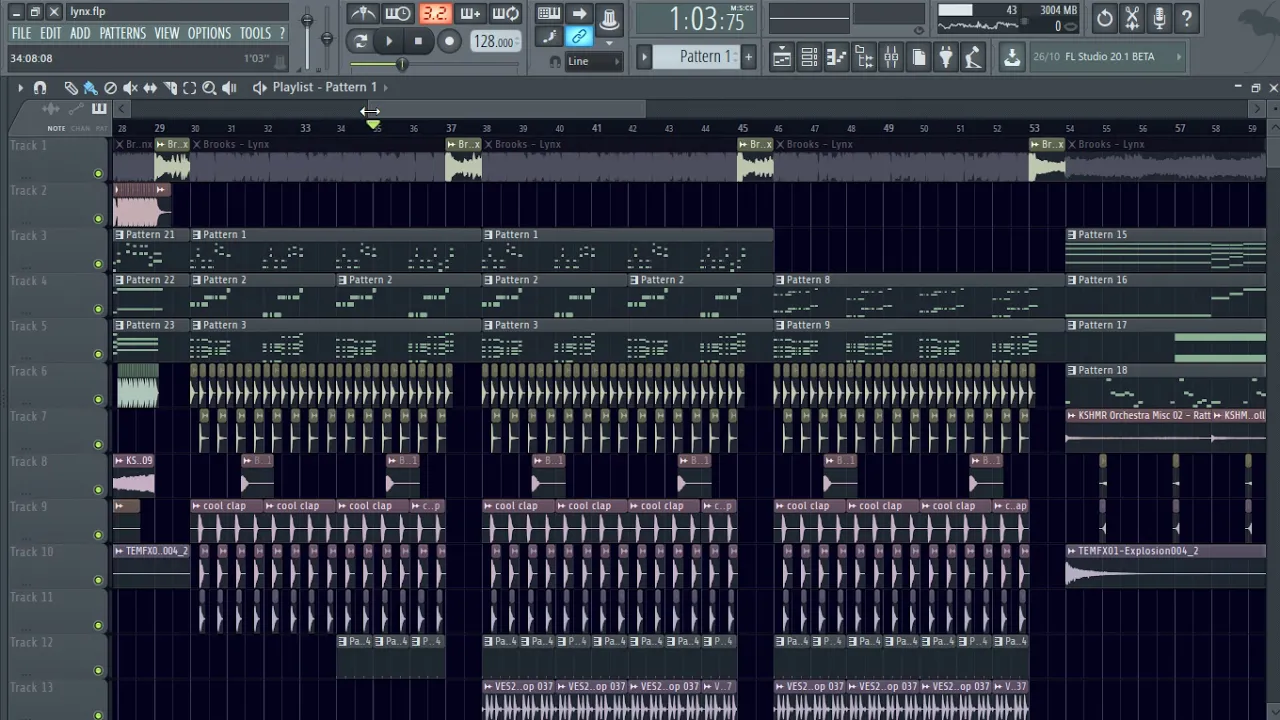The image size is (1280, 720).
Task: Toggle typing keyboard to piano icon
Action: coord(548,14)
